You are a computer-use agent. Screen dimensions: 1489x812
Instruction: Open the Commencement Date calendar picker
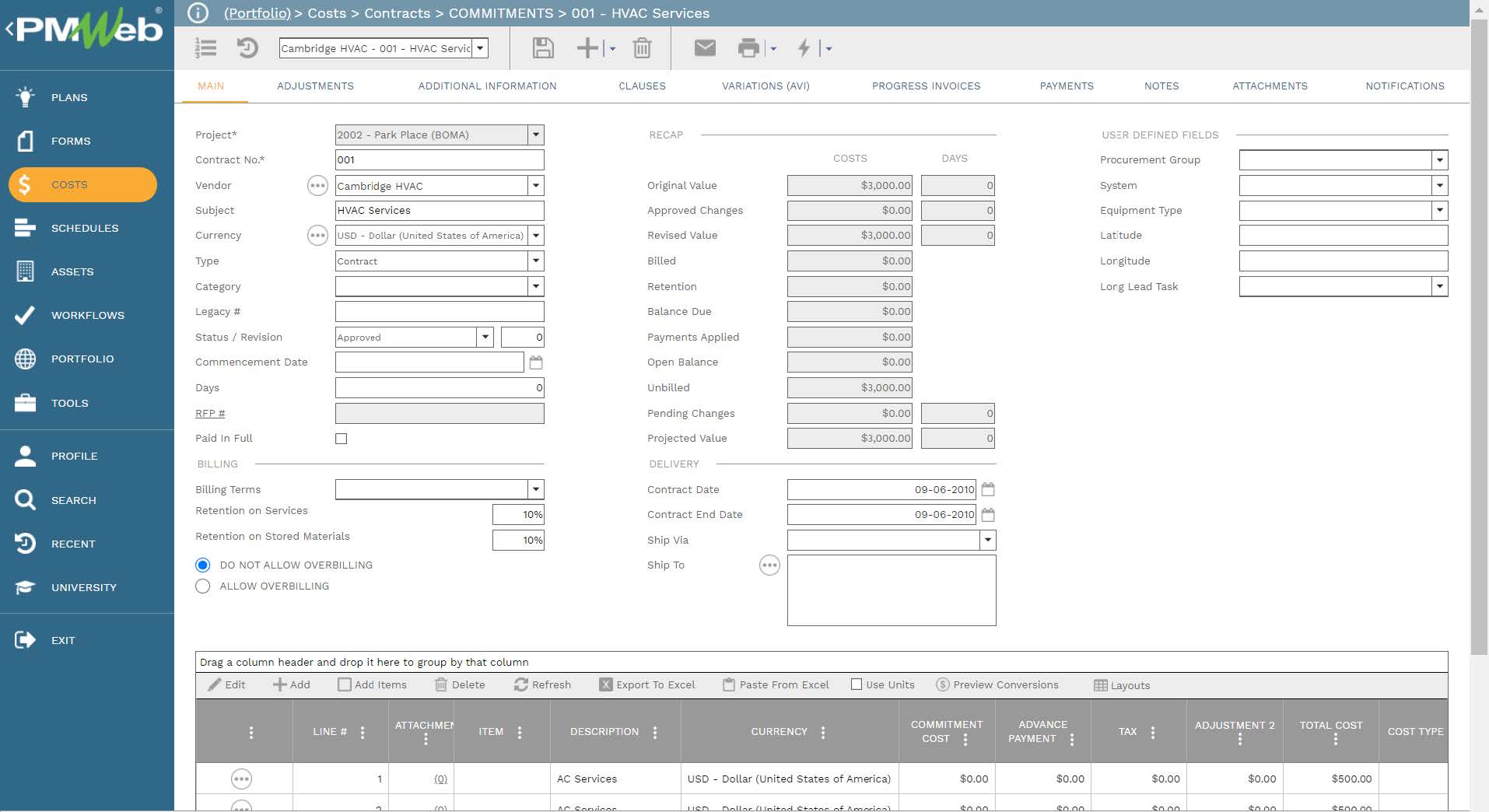[536, 362]
